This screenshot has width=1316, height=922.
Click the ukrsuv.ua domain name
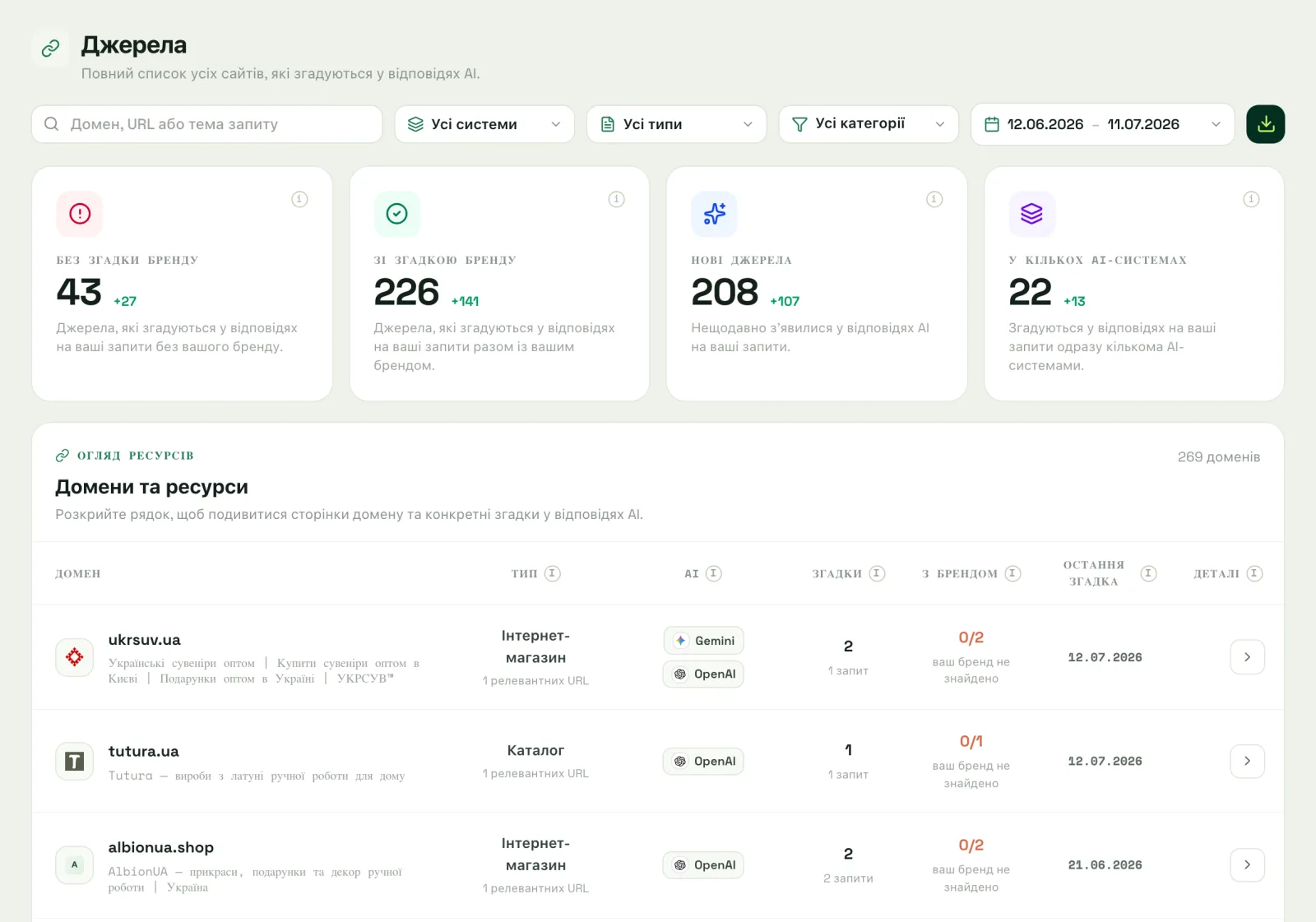point(145,640)
